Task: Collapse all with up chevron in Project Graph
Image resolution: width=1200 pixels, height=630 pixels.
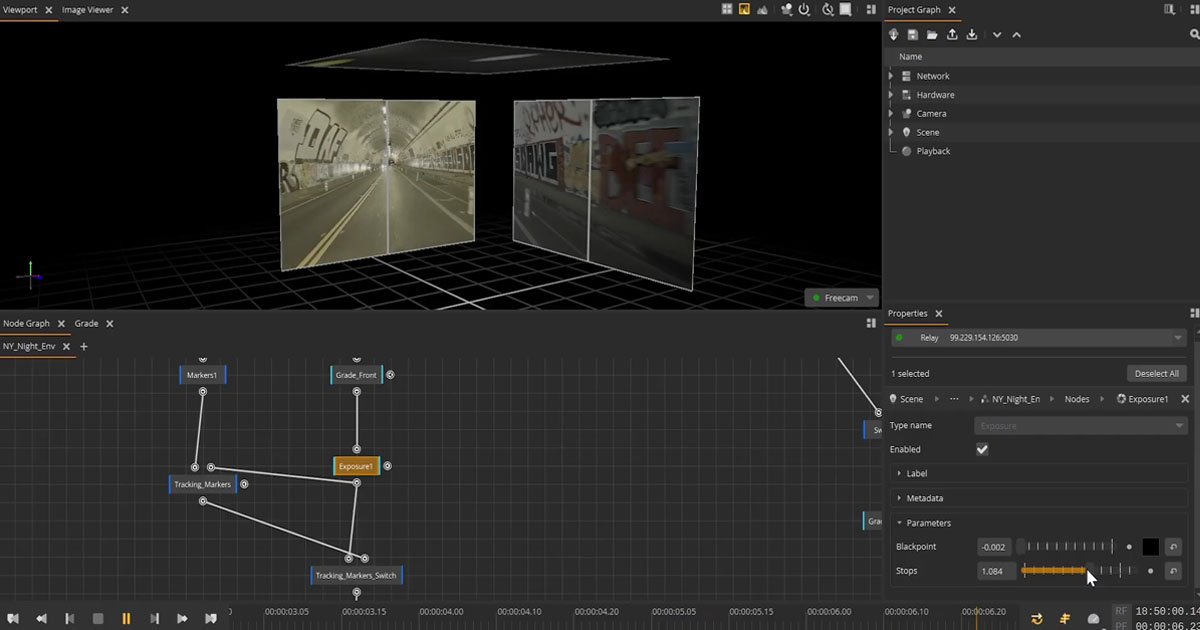Action: (x=1016, y=34)
